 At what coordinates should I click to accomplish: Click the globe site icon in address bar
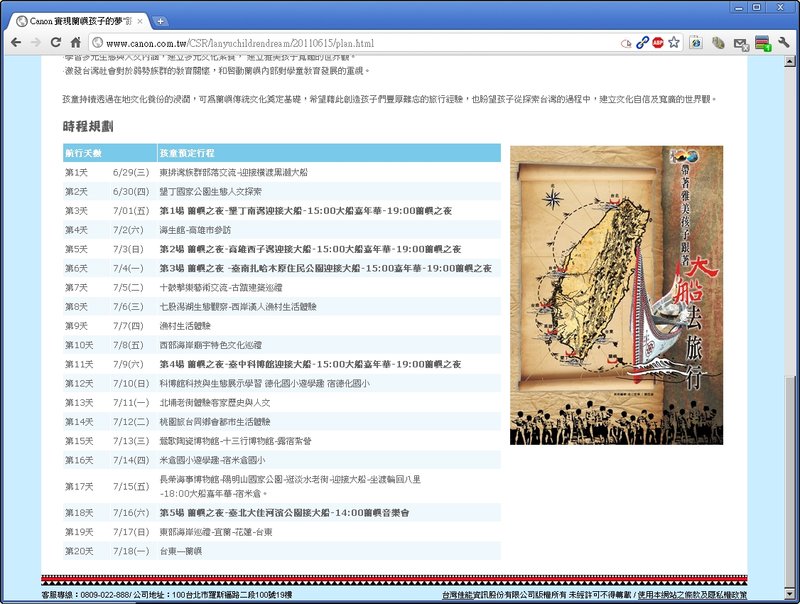[97, 43]
